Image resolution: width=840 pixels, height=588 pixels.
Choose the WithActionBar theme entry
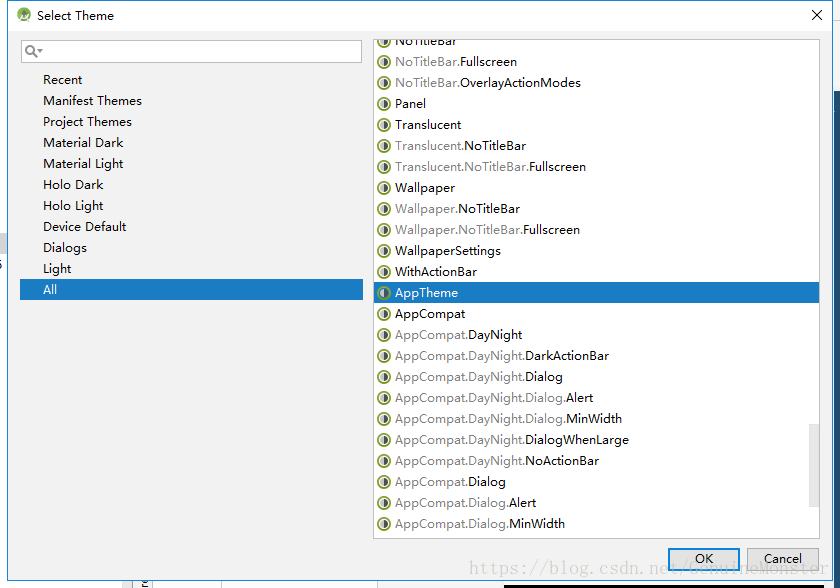[x=596, y=272]
